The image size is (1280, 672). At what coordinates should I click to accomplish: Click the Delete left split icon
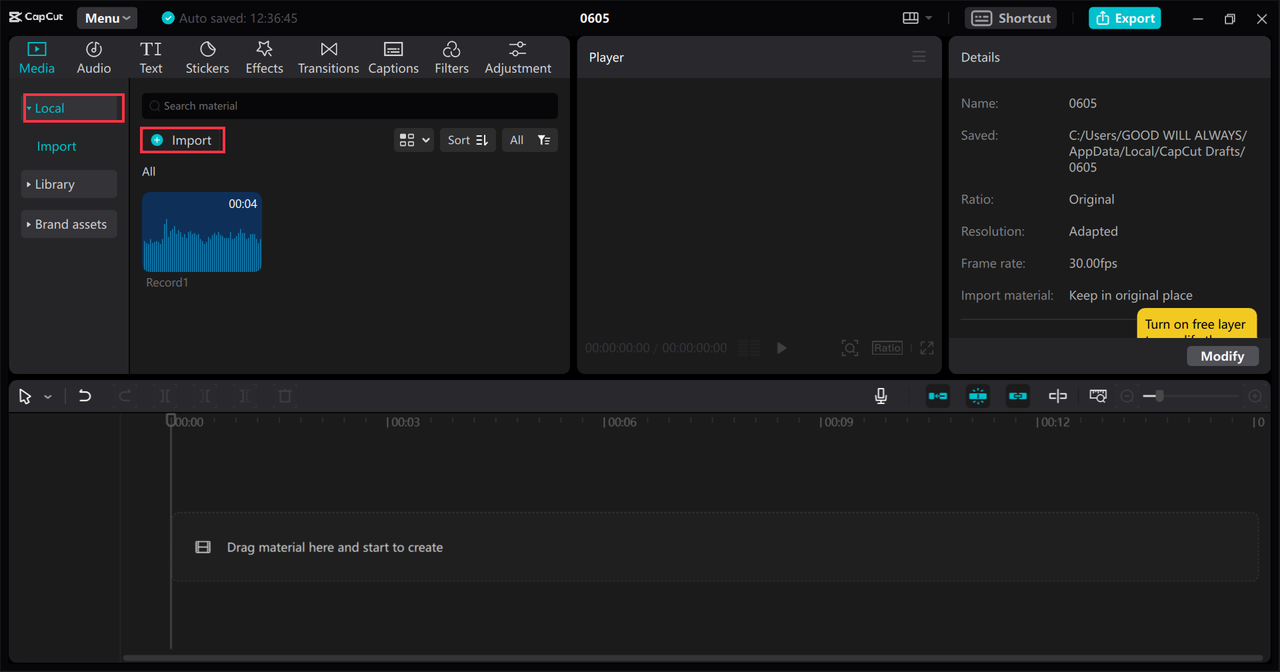205,396
